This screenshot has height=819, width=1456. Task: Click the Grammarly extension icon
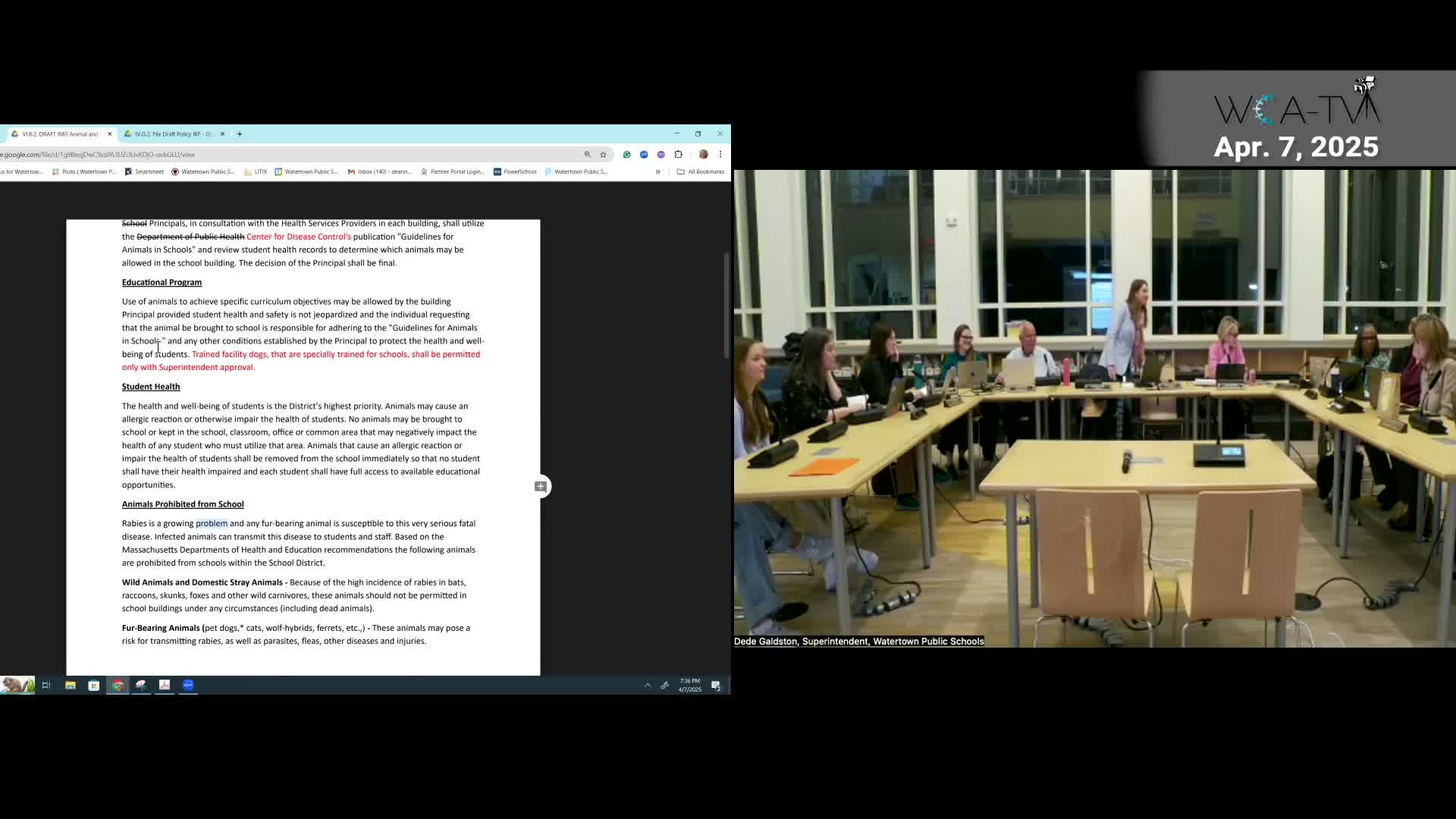[x=626, y=154]
